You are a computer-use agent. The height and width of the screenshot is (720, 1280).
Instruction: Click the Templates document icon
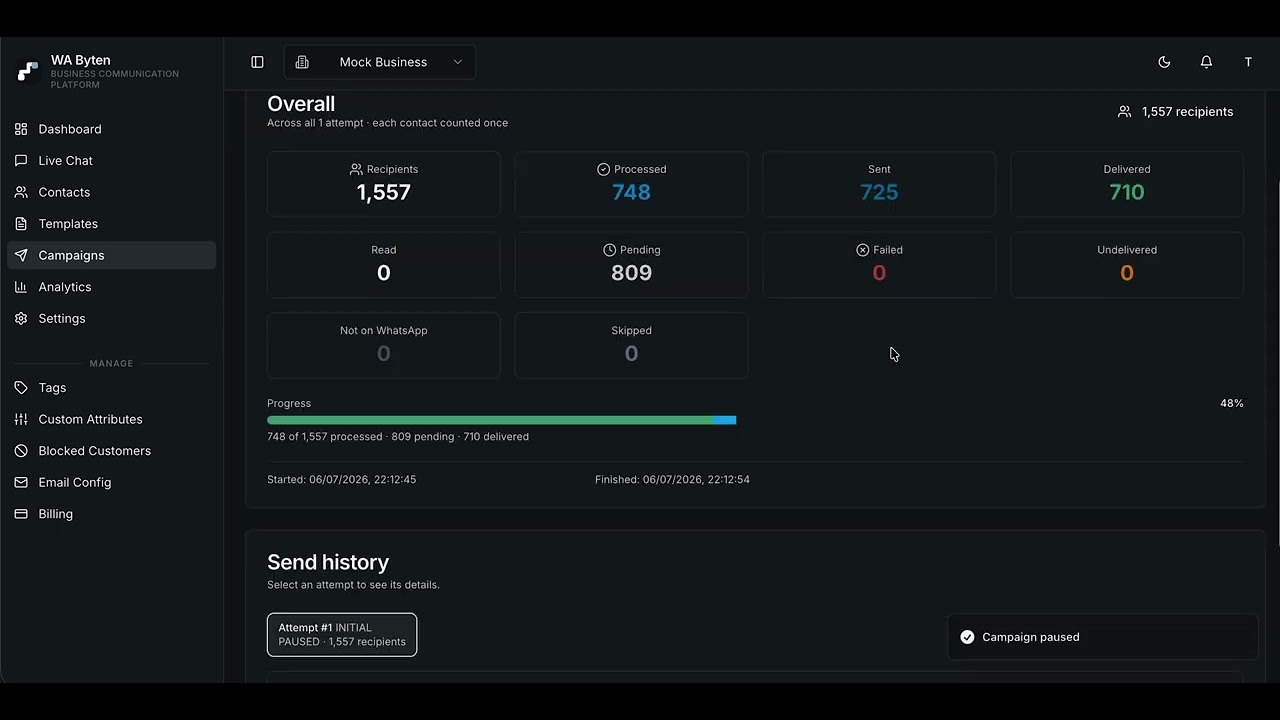[x=21, y=224]
